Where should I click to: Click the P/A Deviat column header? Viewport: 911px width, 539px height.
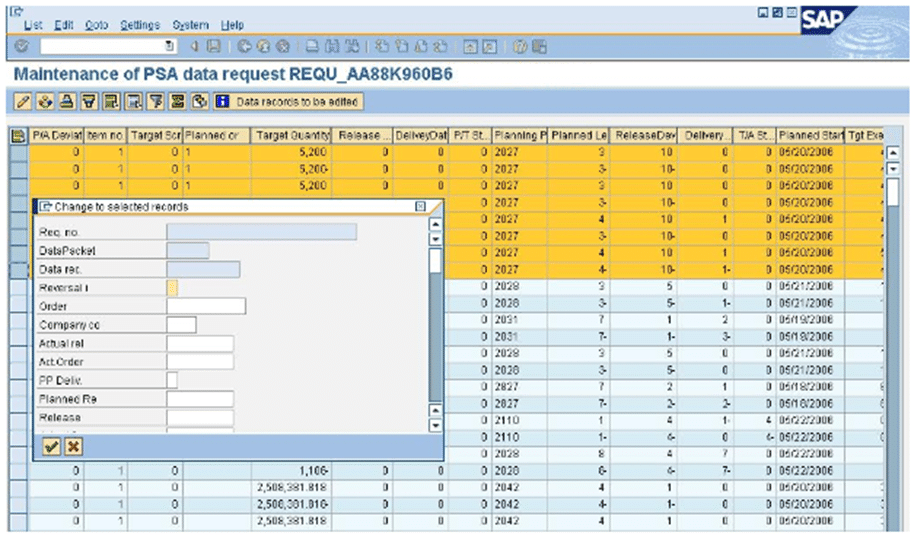(x=56, y=135)
